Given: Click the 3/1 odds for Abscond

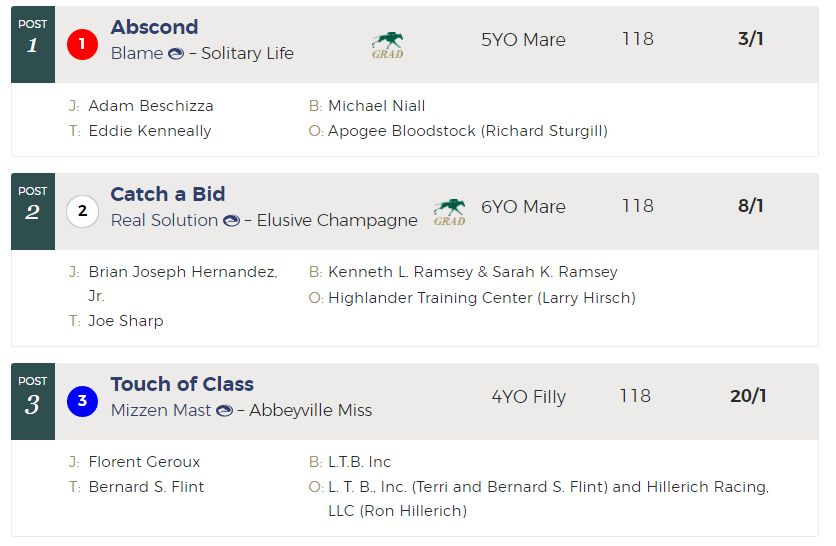Looking at the screenshot, I should [x=751, y=39].
